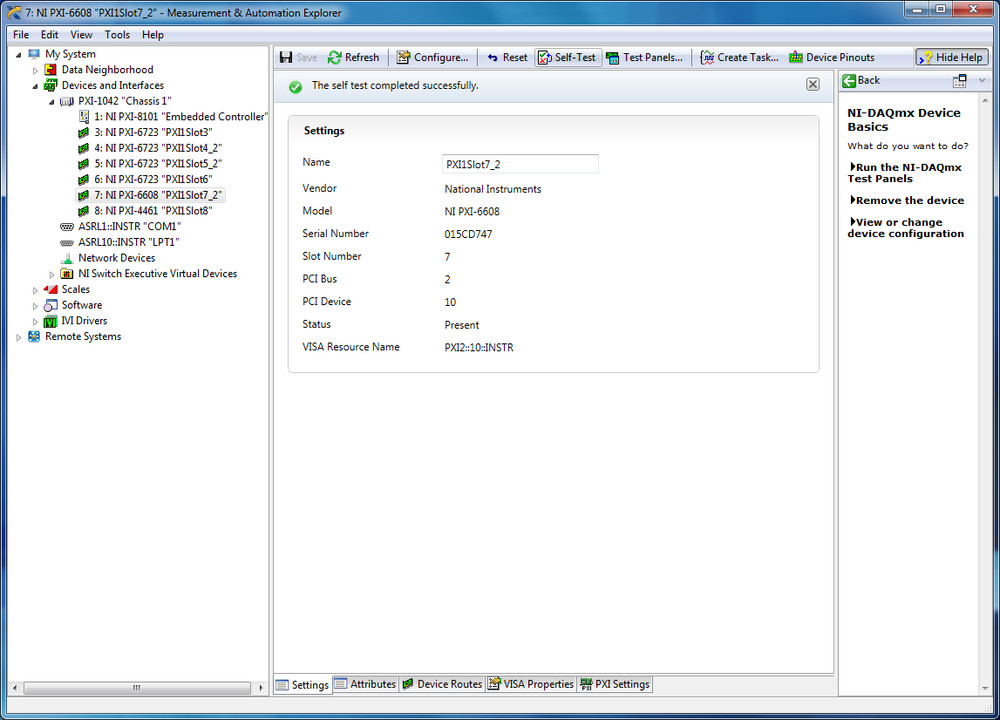Open the Tools menu
The height and width of the screenshot is (720, 1000).
pos(117,34)
